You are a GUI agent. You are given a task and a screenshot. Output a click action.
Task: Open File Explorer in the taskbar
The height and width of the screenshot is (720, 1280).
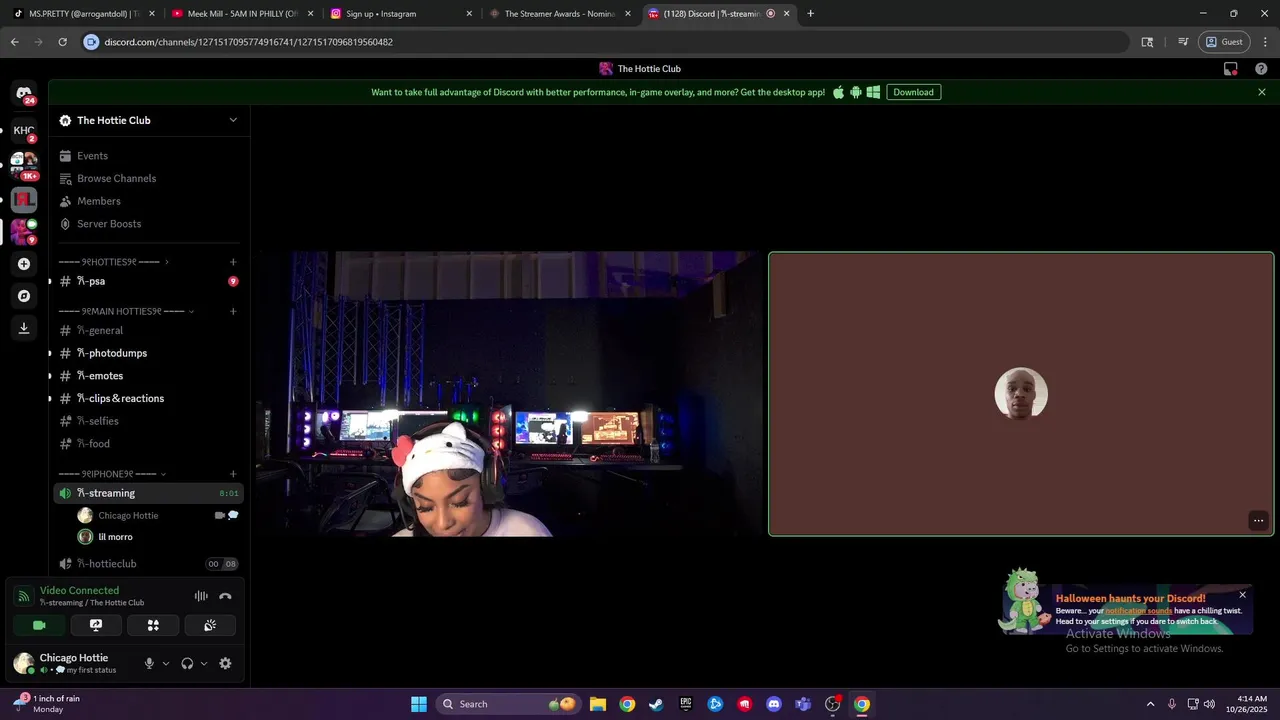(x=597, y=704)
